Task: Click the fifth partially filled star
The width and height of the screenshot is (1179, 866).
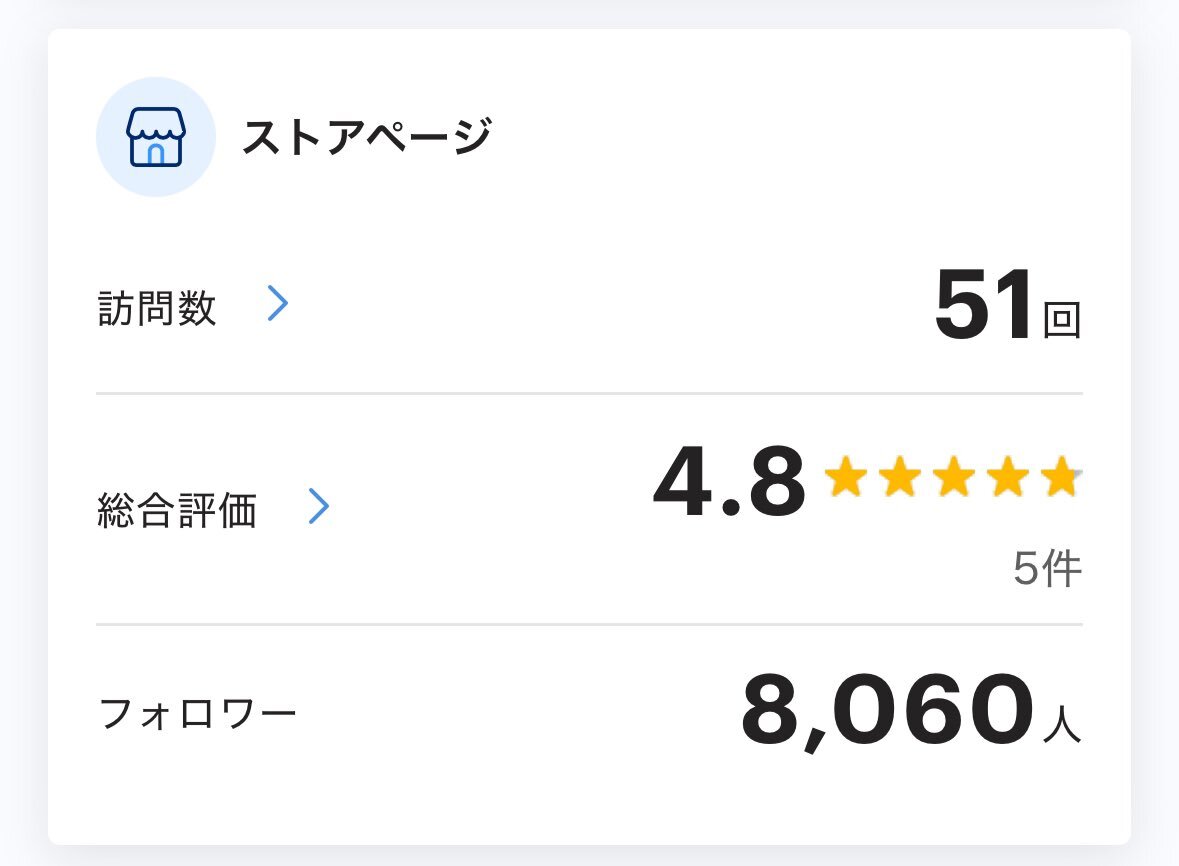Action: click(x=1060, y=478)
